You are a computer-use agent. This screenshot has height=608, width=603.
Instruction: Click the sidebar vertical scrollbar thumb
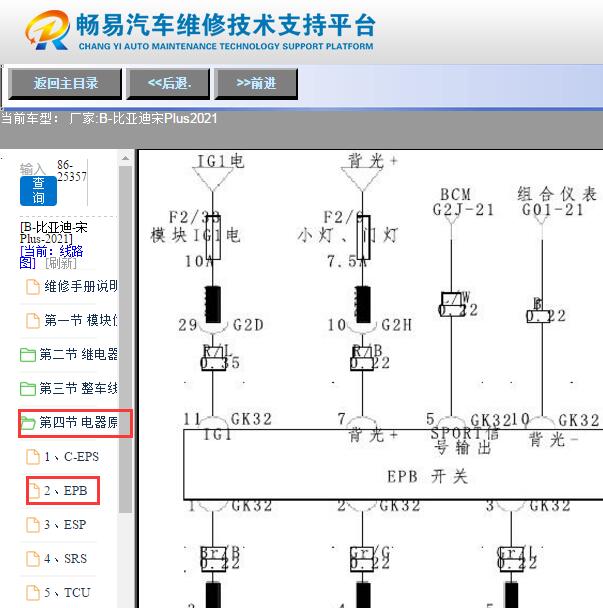pos(125,339)
